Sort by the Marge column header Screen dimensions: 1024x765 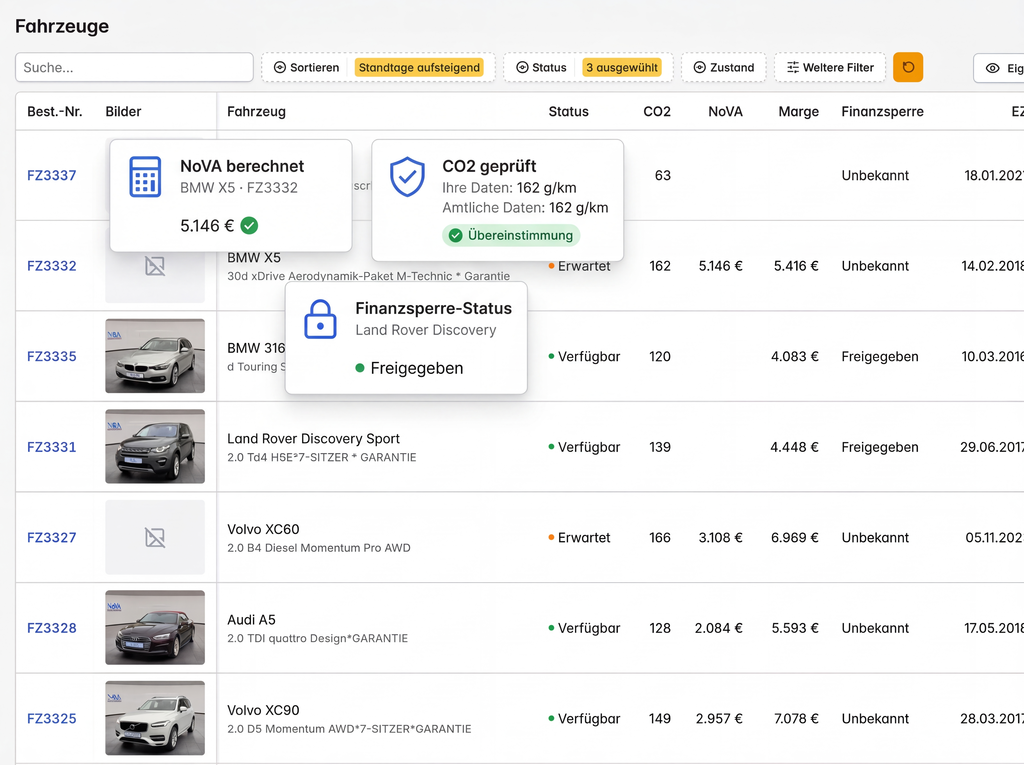(x=798, y=112)
